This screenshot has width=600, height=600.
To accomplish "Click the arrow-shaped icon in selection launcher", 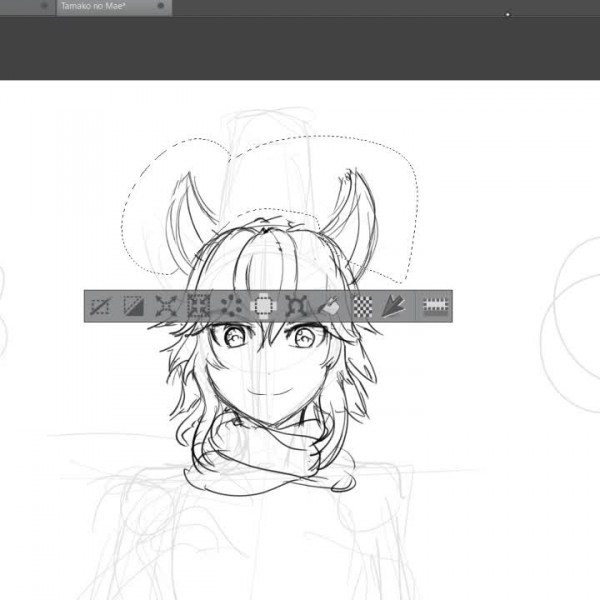I will click(x=394, y=306).
